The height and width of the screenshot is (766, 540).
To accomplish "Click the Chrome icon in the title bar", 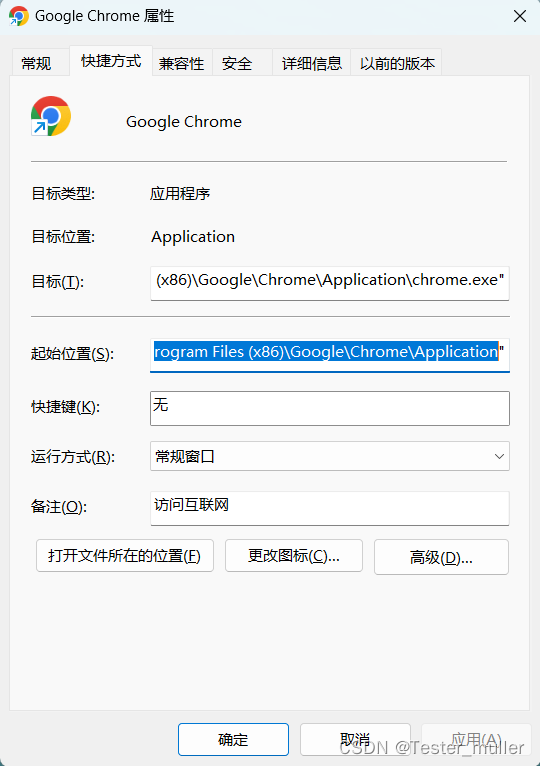I will [19, 16].
